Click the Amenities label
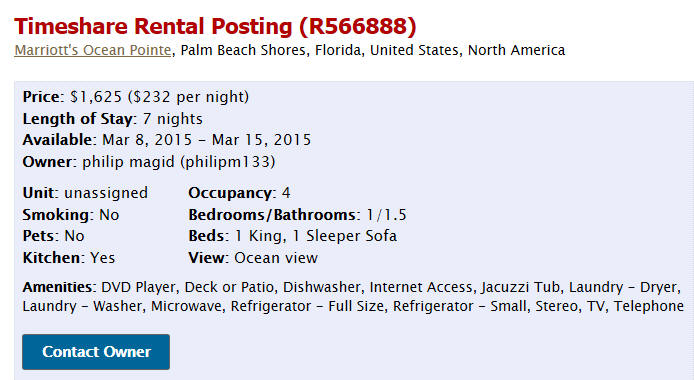694x380 pixels. pos(57,287)
